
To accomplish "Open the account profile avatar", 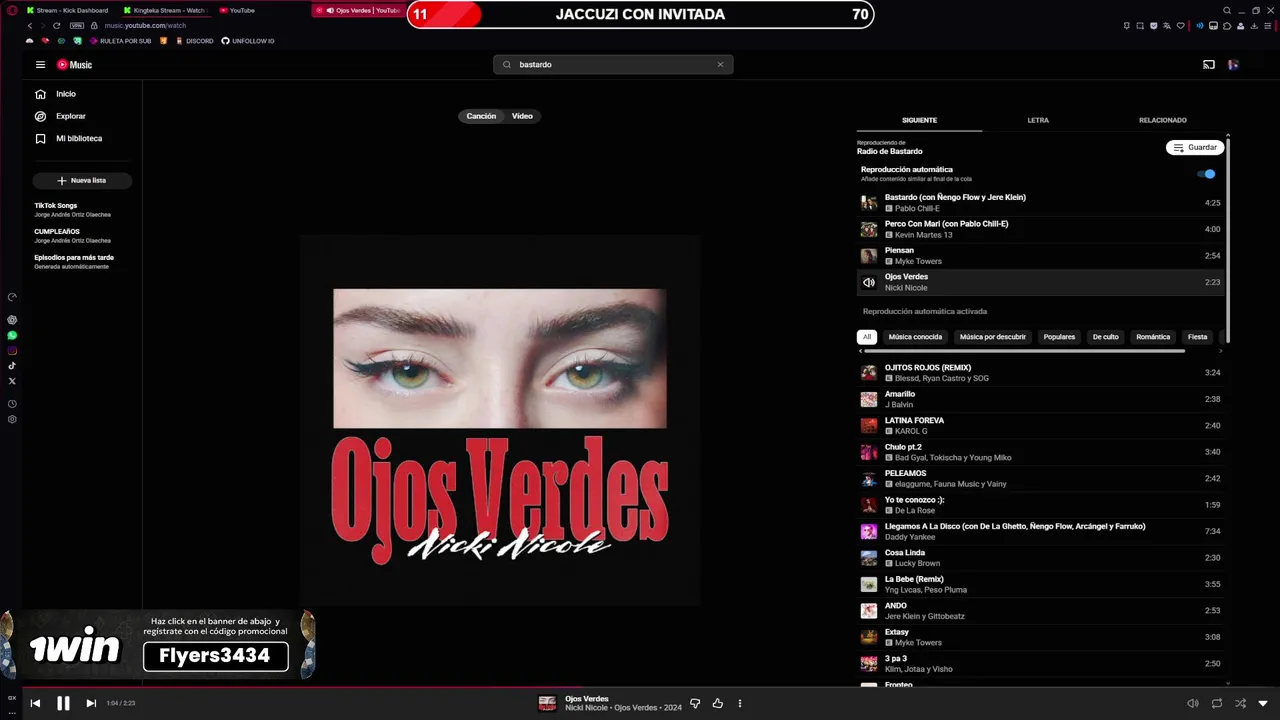I will coord(1234,65).
